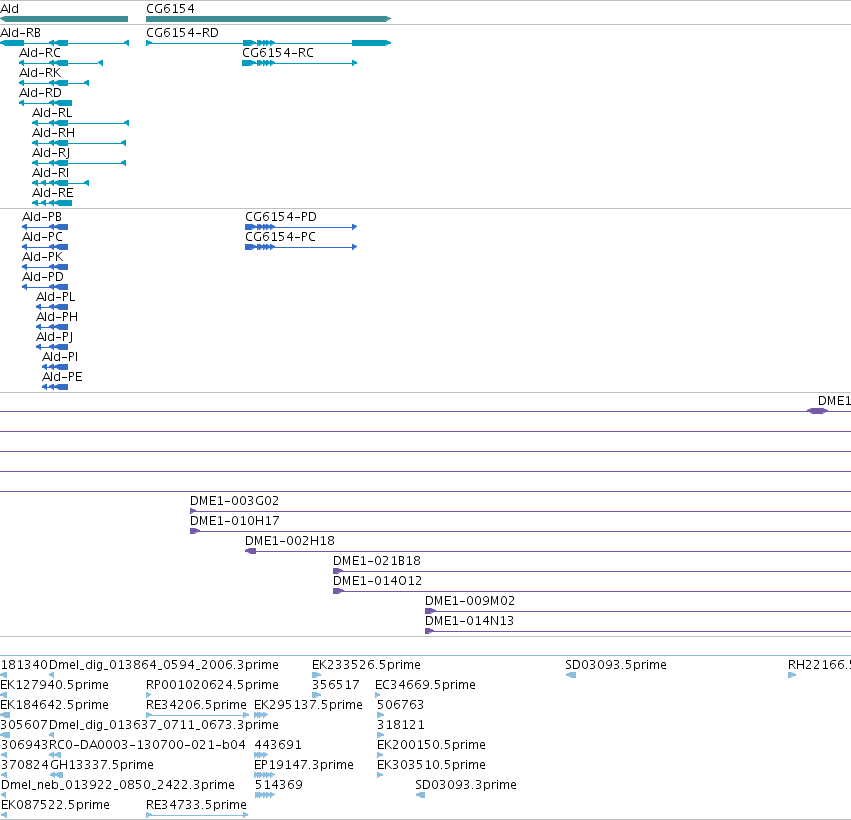Image resolution: width=851 pixels, height=820 pixels.
Task: Select the RE34206.5prime EST
Action: click(198, 715)
